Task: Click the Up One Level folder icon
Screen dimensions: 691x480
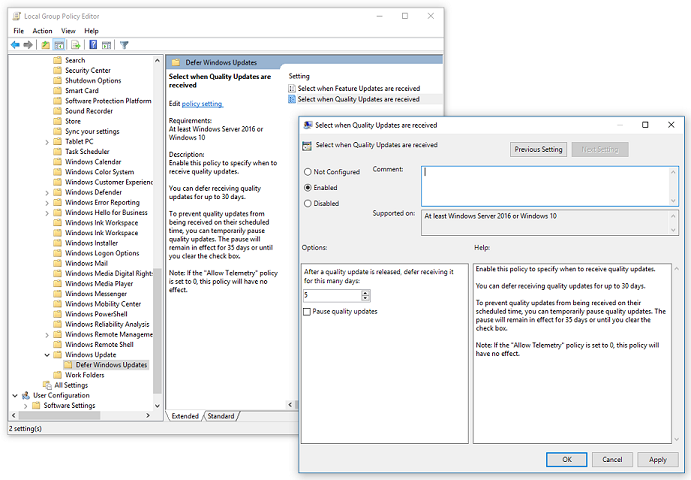Action: (x=46, y=45)
